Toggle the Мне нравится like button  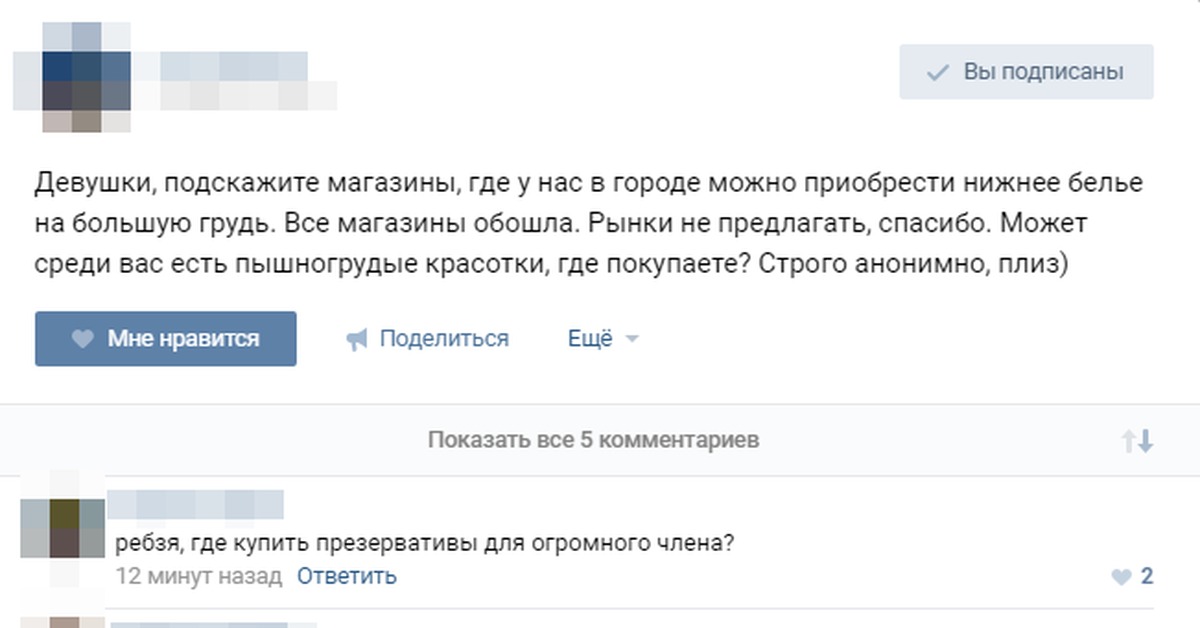[x=165, y=339]
